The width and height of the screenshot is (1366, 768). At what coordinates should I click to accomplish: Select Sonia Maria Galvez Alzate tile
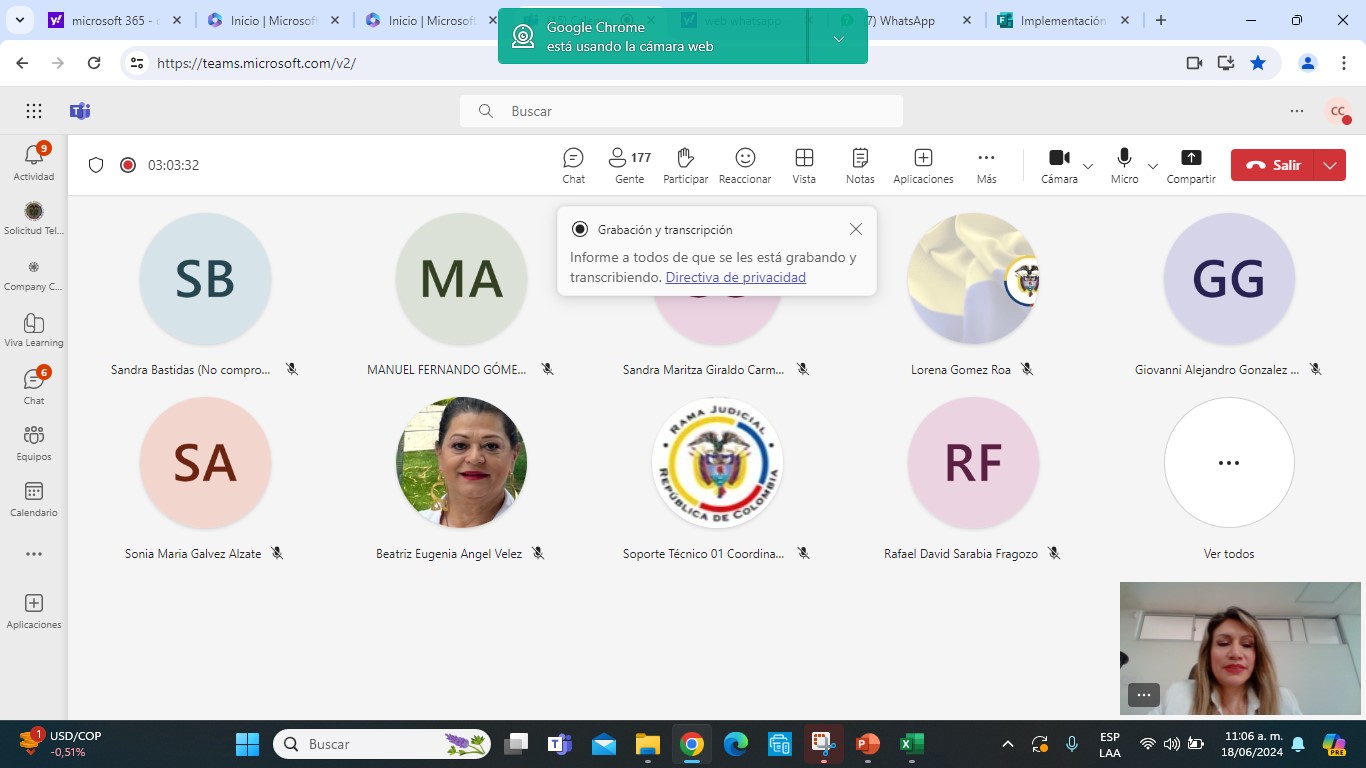tap(205, 479)
